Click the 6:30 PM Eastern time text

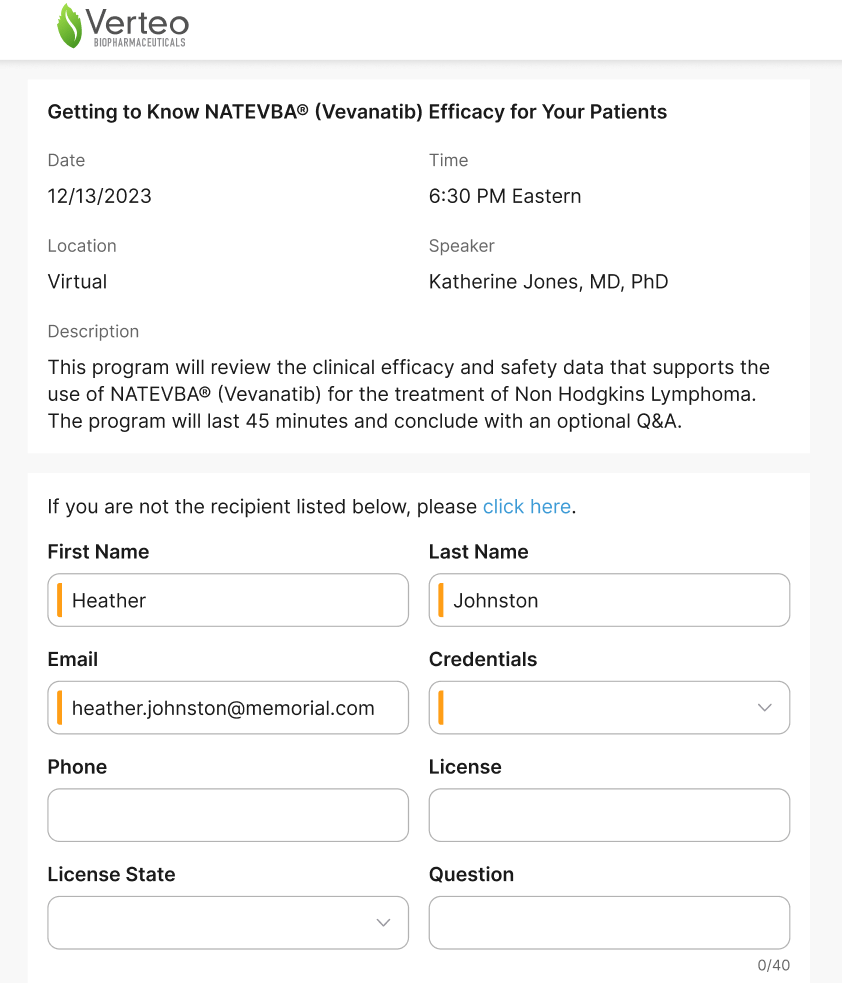point(505,196)
